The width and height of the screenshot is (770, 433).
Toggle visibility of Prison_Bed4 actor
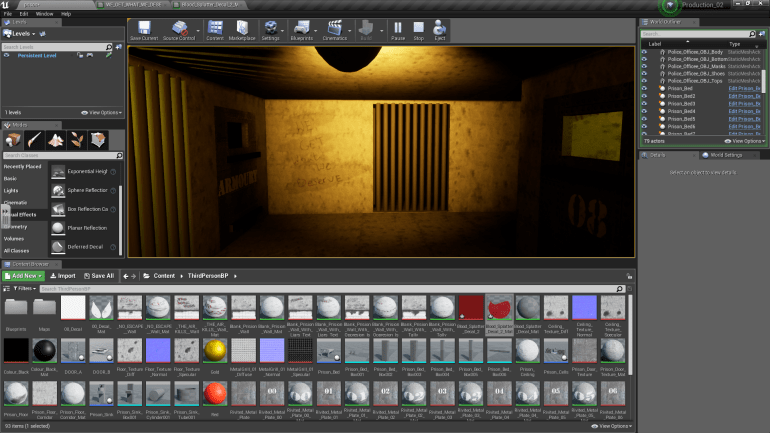[x=644, y=111]
